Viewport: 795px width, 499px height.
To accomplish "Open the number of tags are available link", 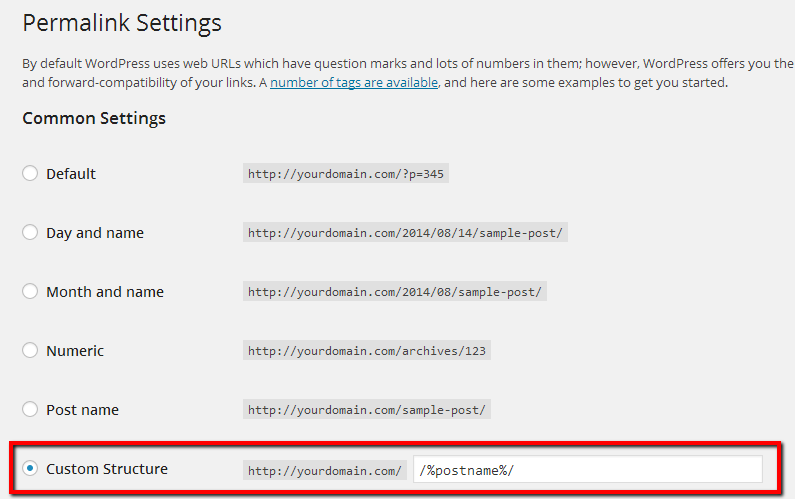I will pyautogui.click(x=354, y=82).
